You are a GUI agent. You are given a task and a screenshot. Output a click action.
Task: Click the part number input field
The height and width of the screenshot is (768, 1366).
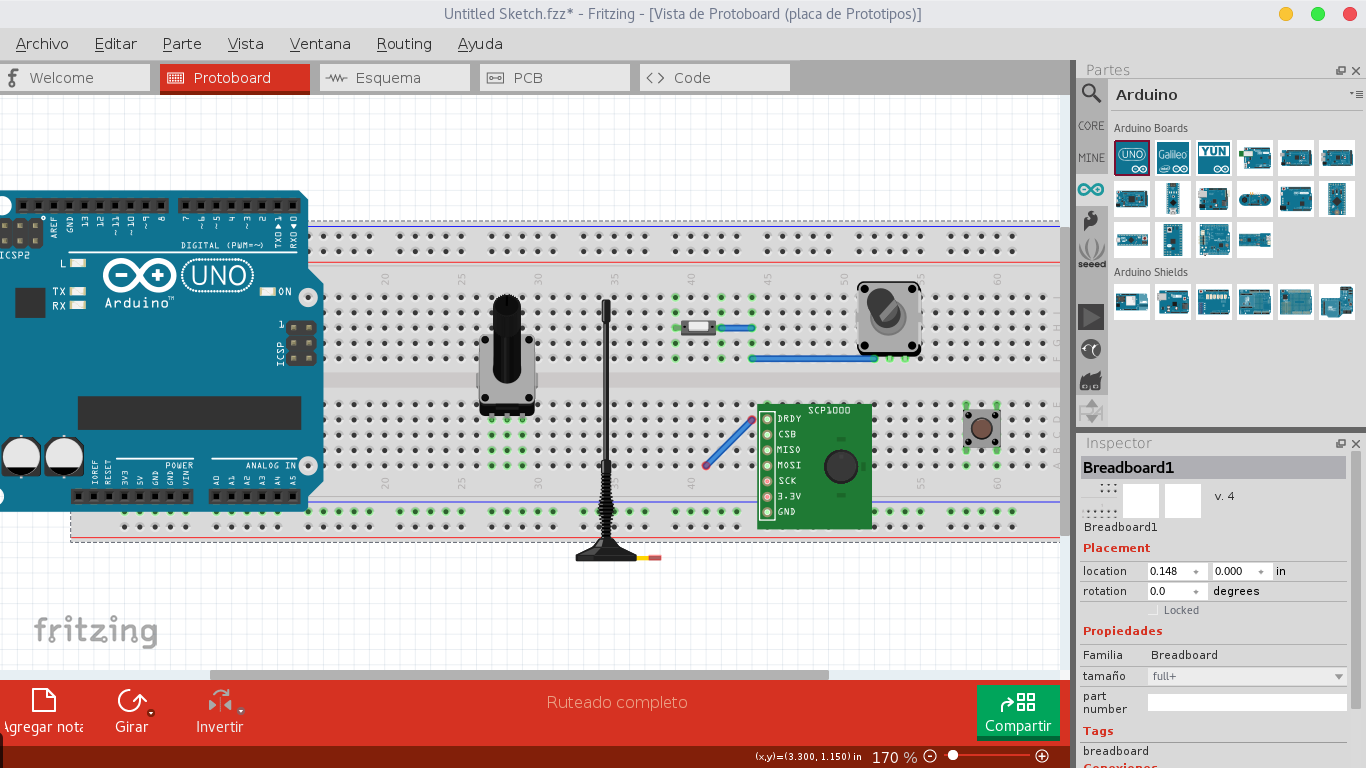[1247, 702]
